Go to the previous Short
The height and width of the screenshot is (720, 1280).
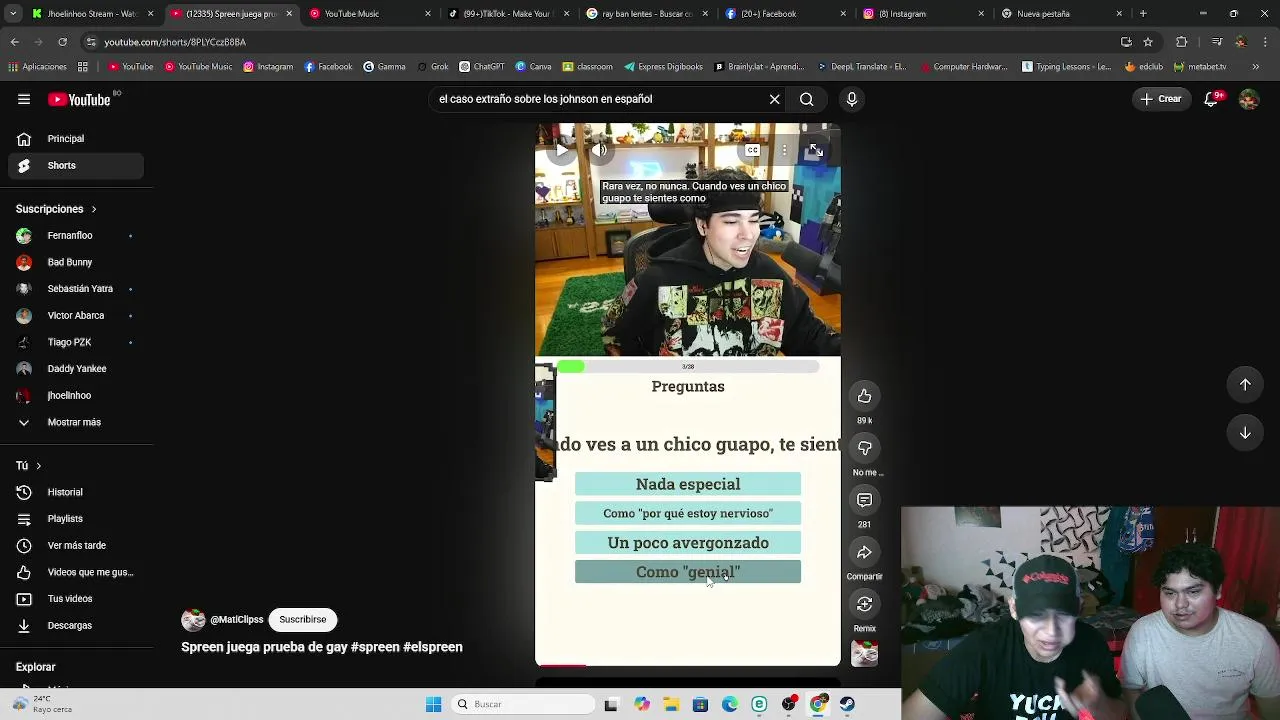tap(1245, 385)
